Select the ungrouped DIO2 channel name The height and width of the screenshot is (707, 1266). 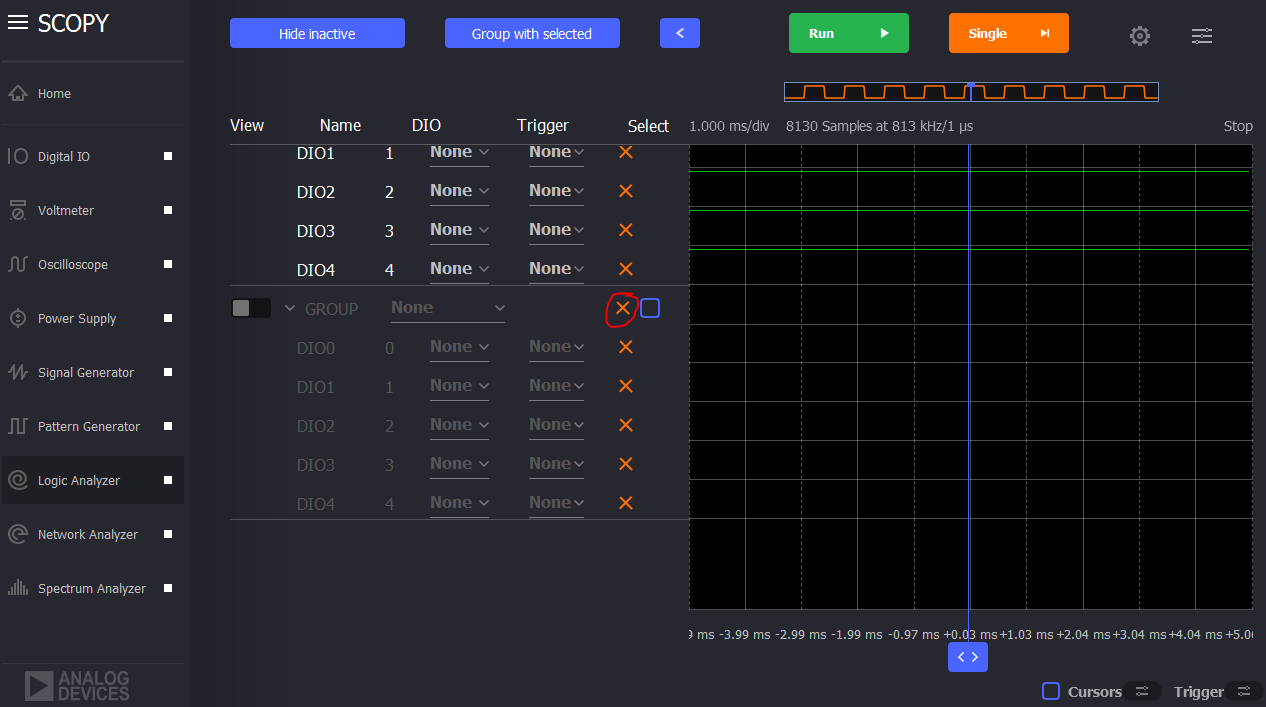tap(316, 191)
